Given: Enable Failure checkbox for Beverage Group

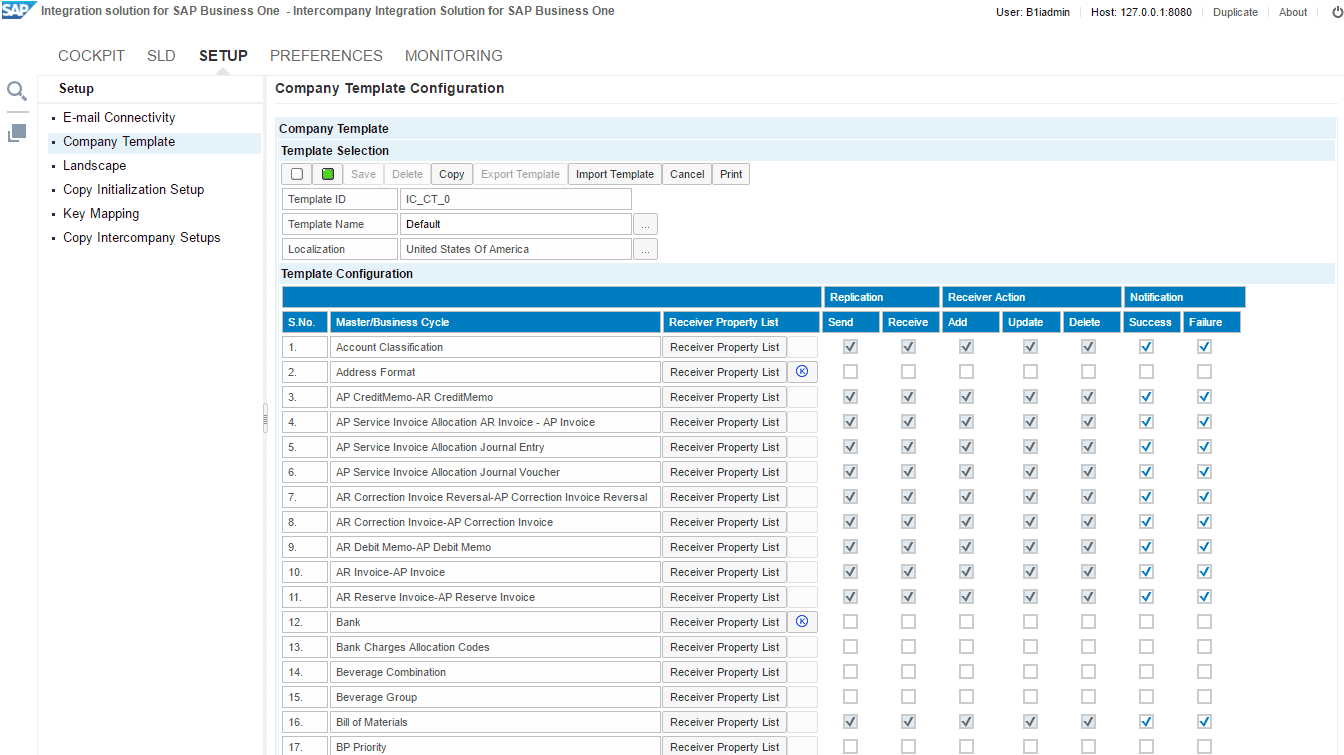Looking at the screenshot, I should [1205, 697].
